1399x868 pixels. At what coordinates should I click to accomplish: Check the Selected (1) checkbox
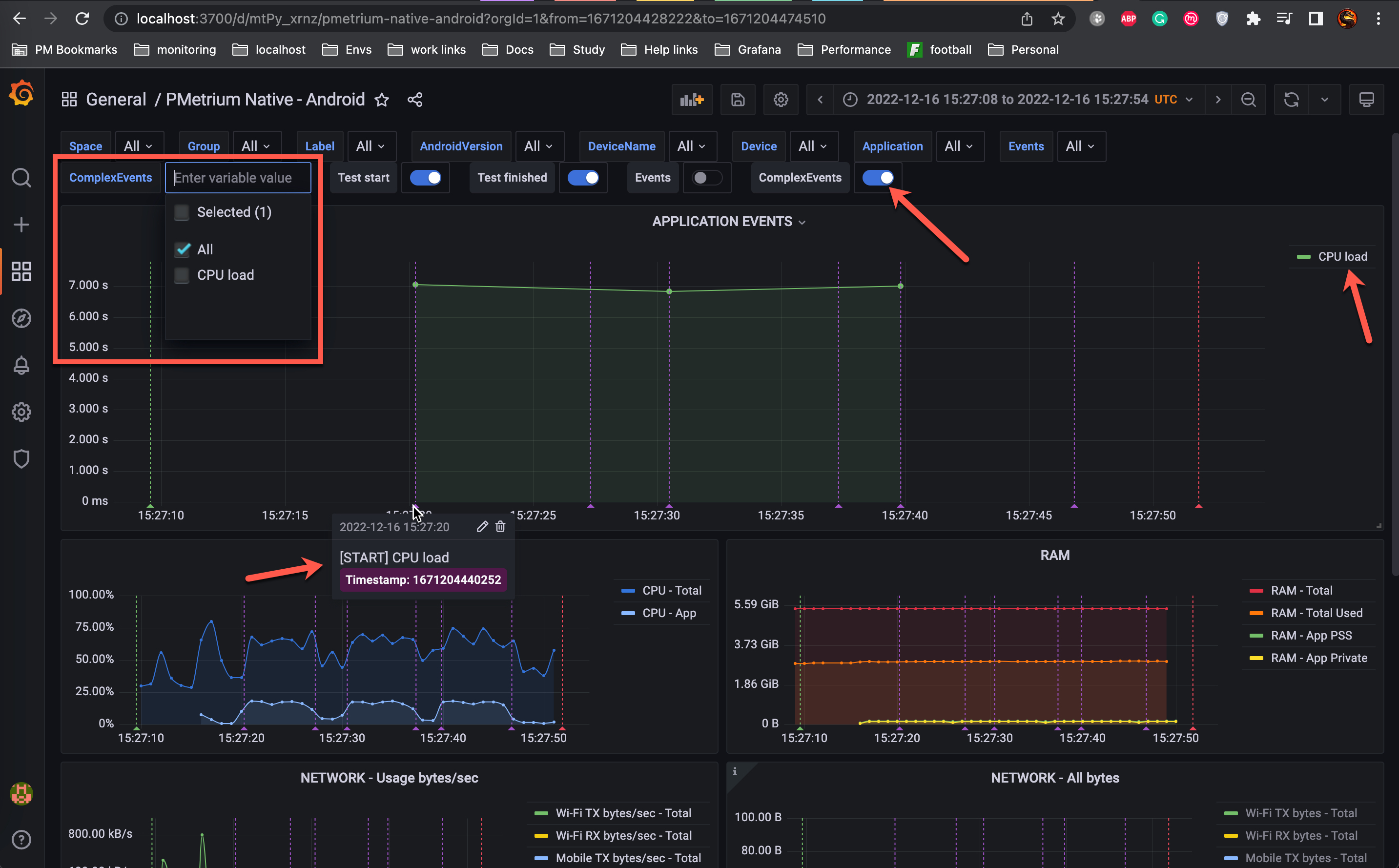tap(182, 212)
